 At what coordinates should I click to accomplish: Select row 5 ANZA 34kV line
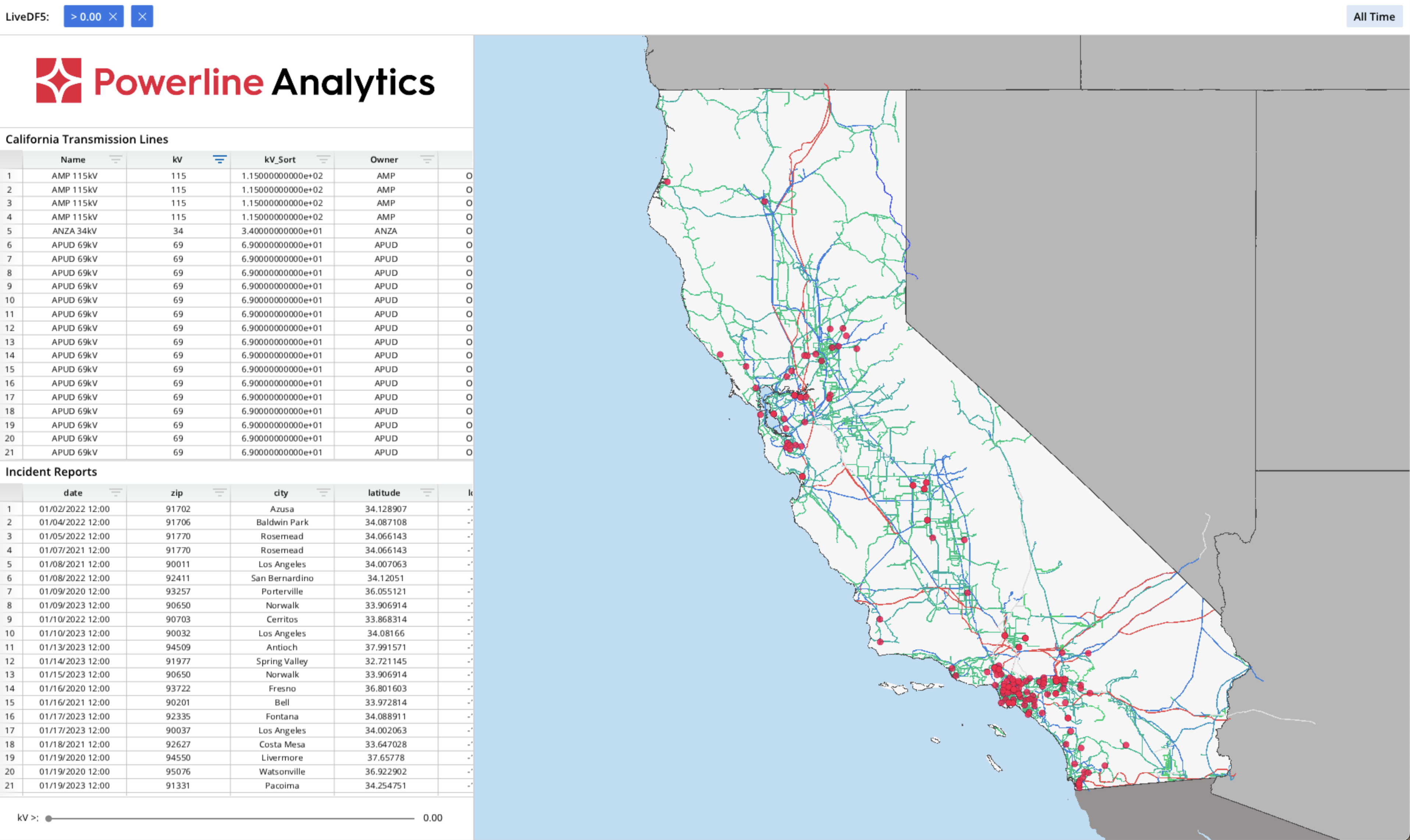74,231
